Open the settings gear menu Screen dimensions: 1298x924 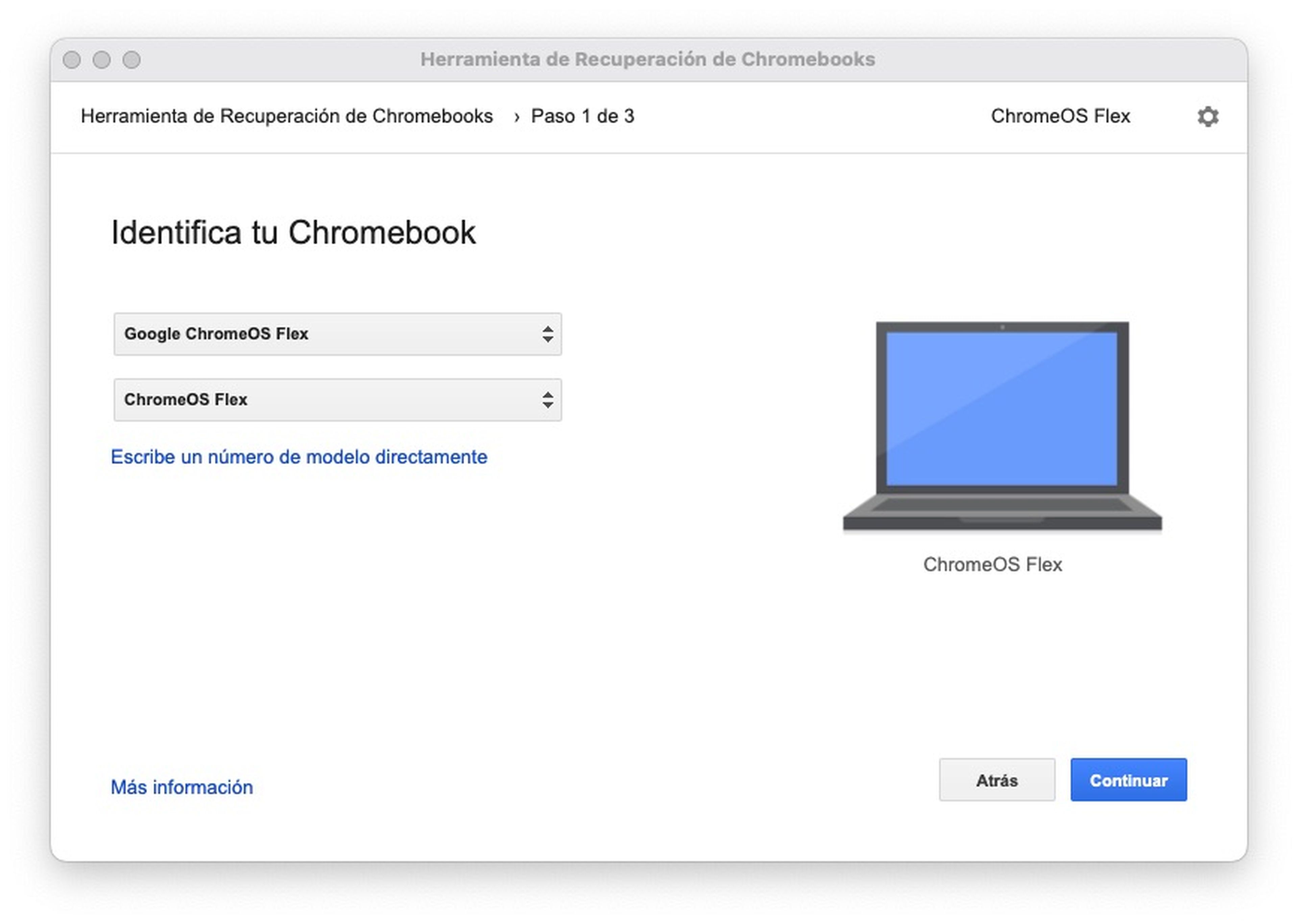[1207, 116]
